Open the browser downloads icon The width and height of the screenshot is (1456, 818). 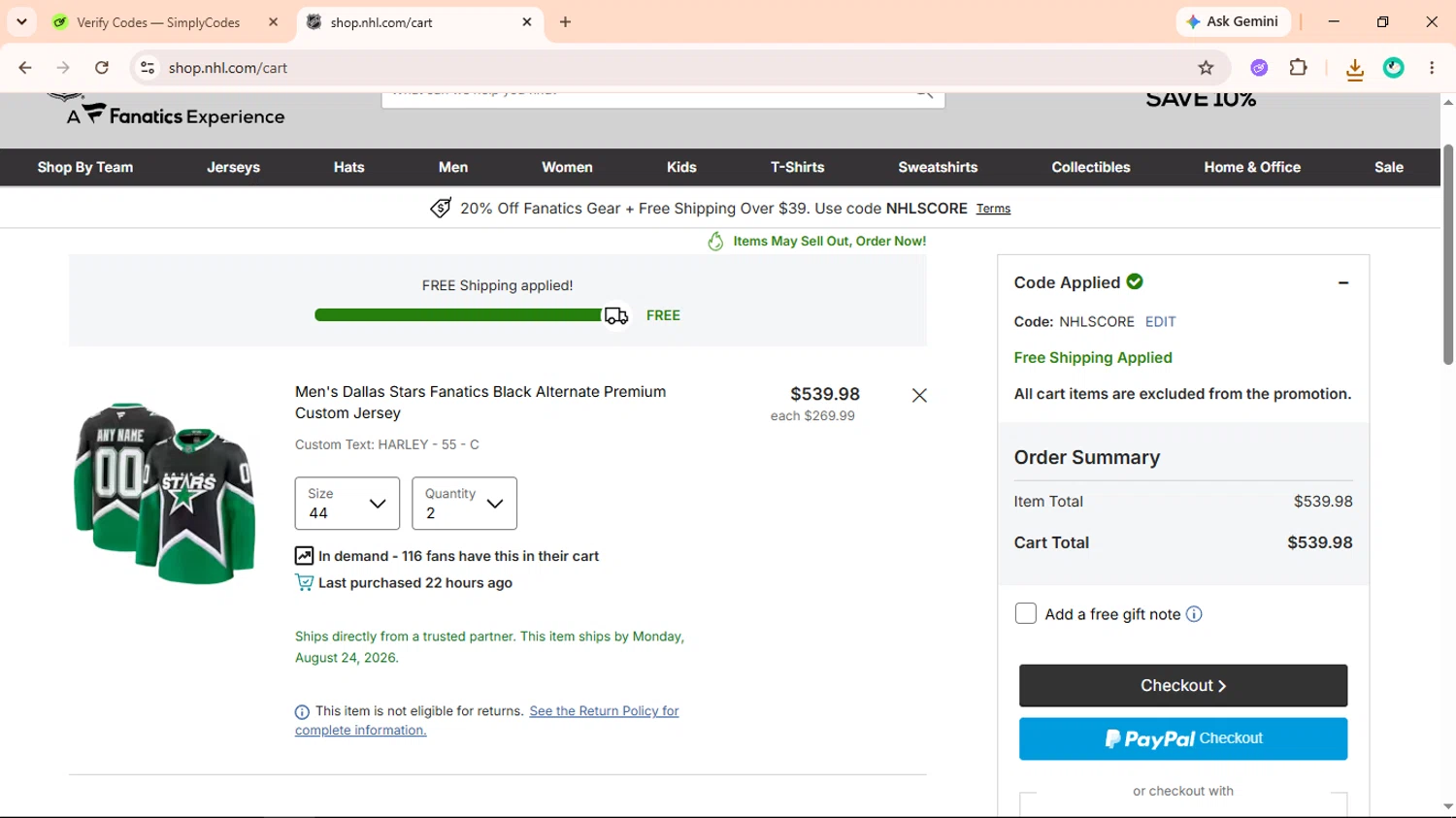(x=1355, y=68)
